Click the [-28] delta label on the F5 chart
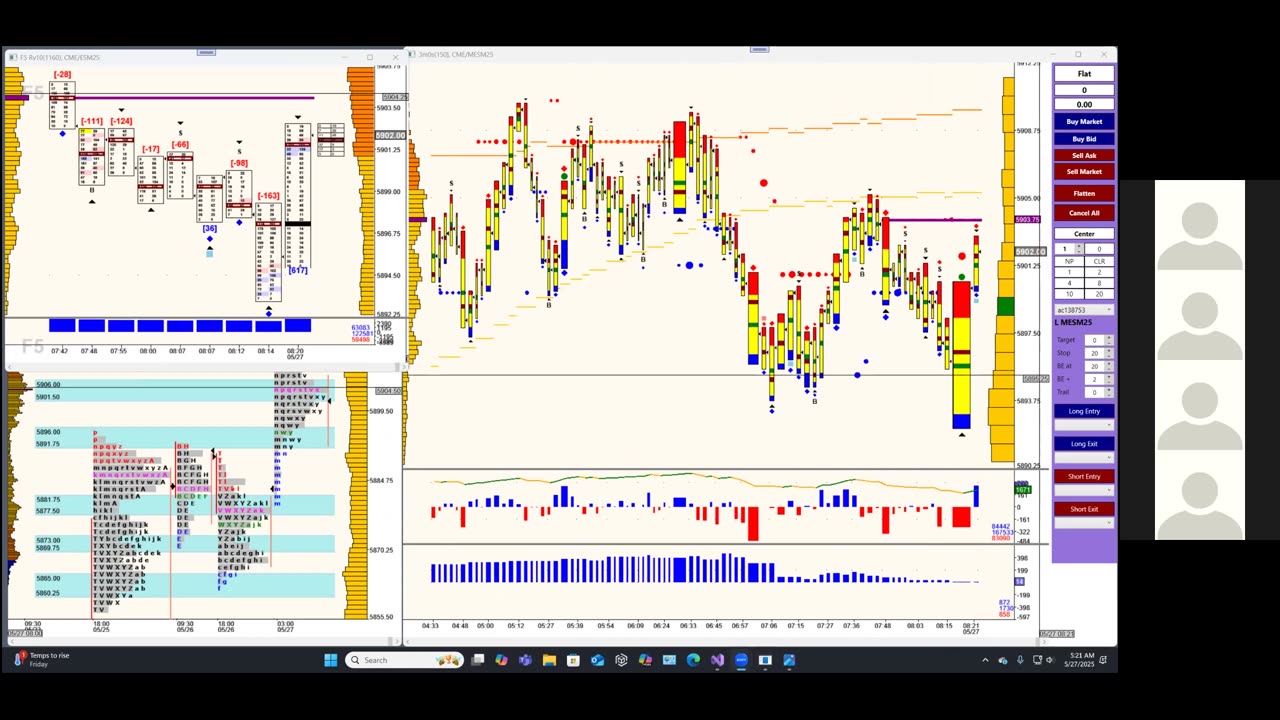The height and width of the screenshot is (720, 1280). (x=62, y=75)
